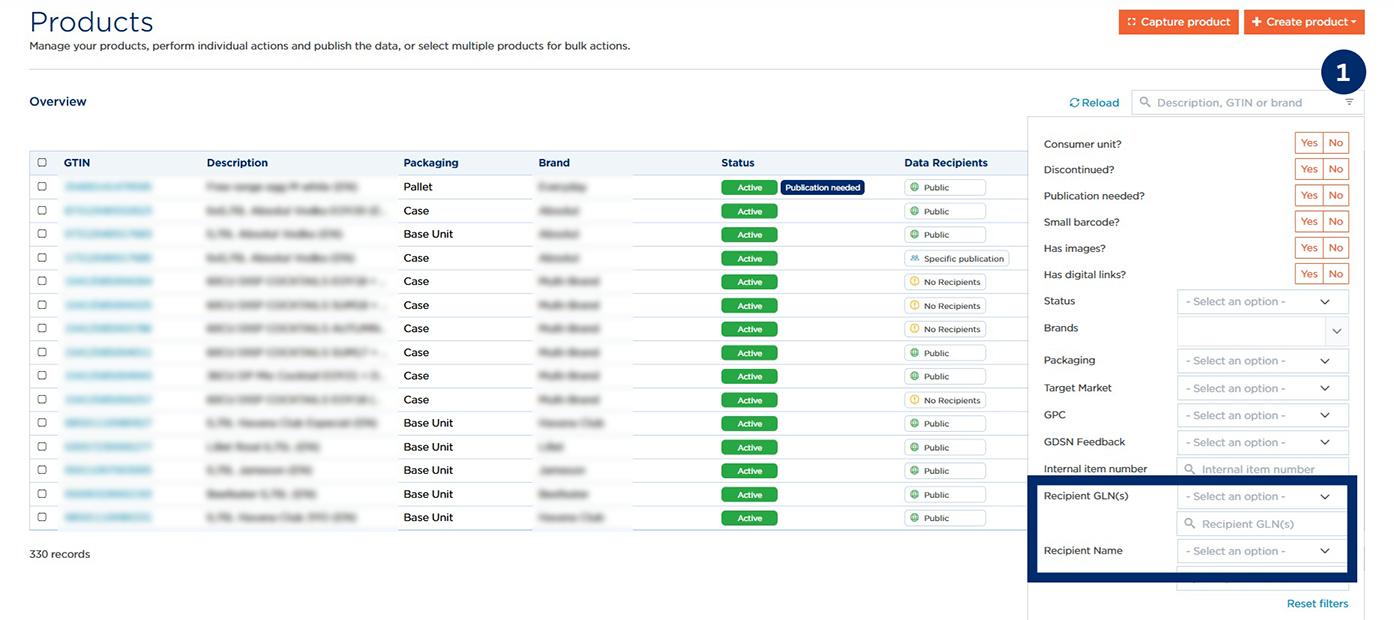Filter to products that have images (Yes)
1394x620 pixels.
[1309, 247]
